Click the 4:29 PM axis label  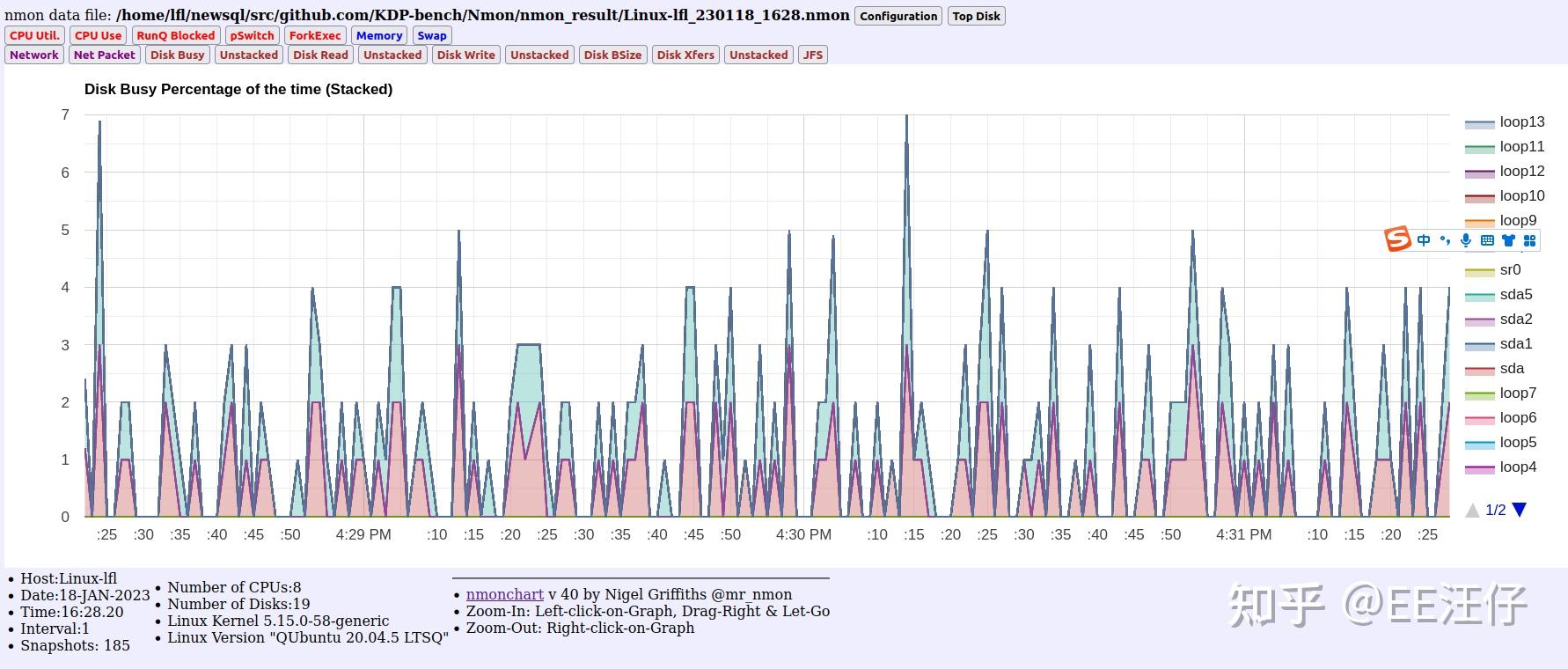[x=363, y=534]
